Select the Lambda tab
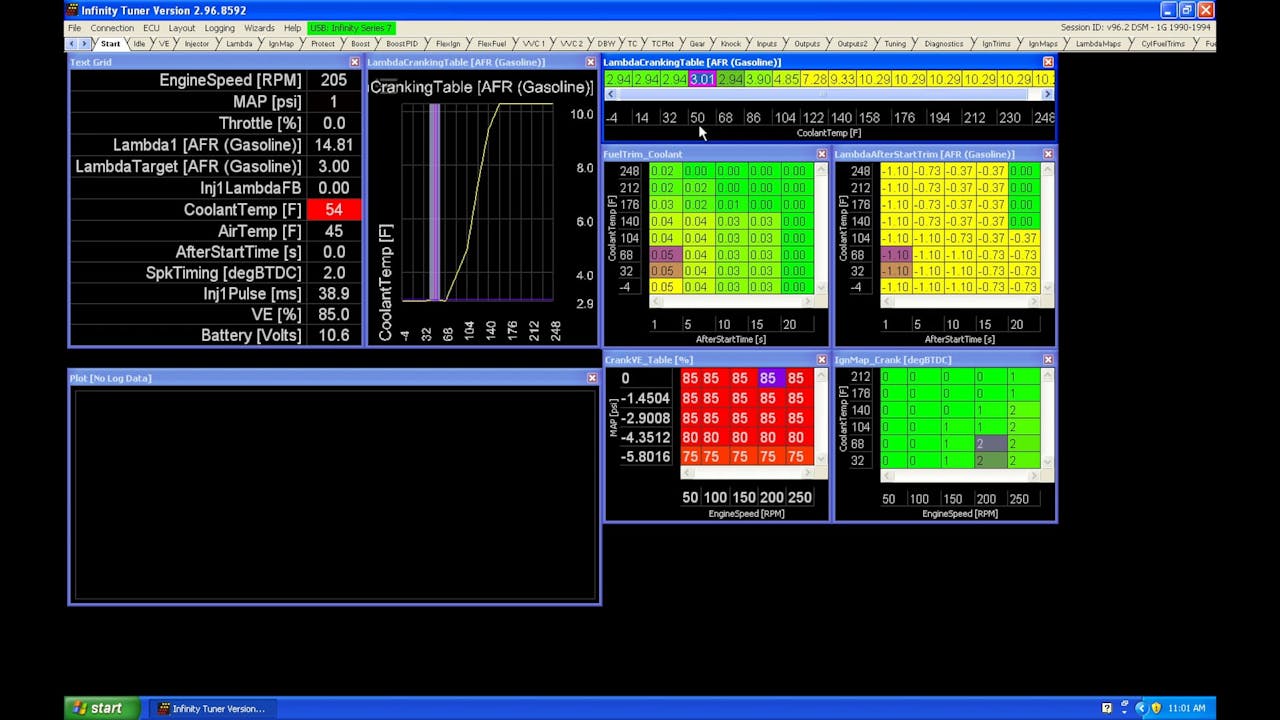 (x=239, y=44)
